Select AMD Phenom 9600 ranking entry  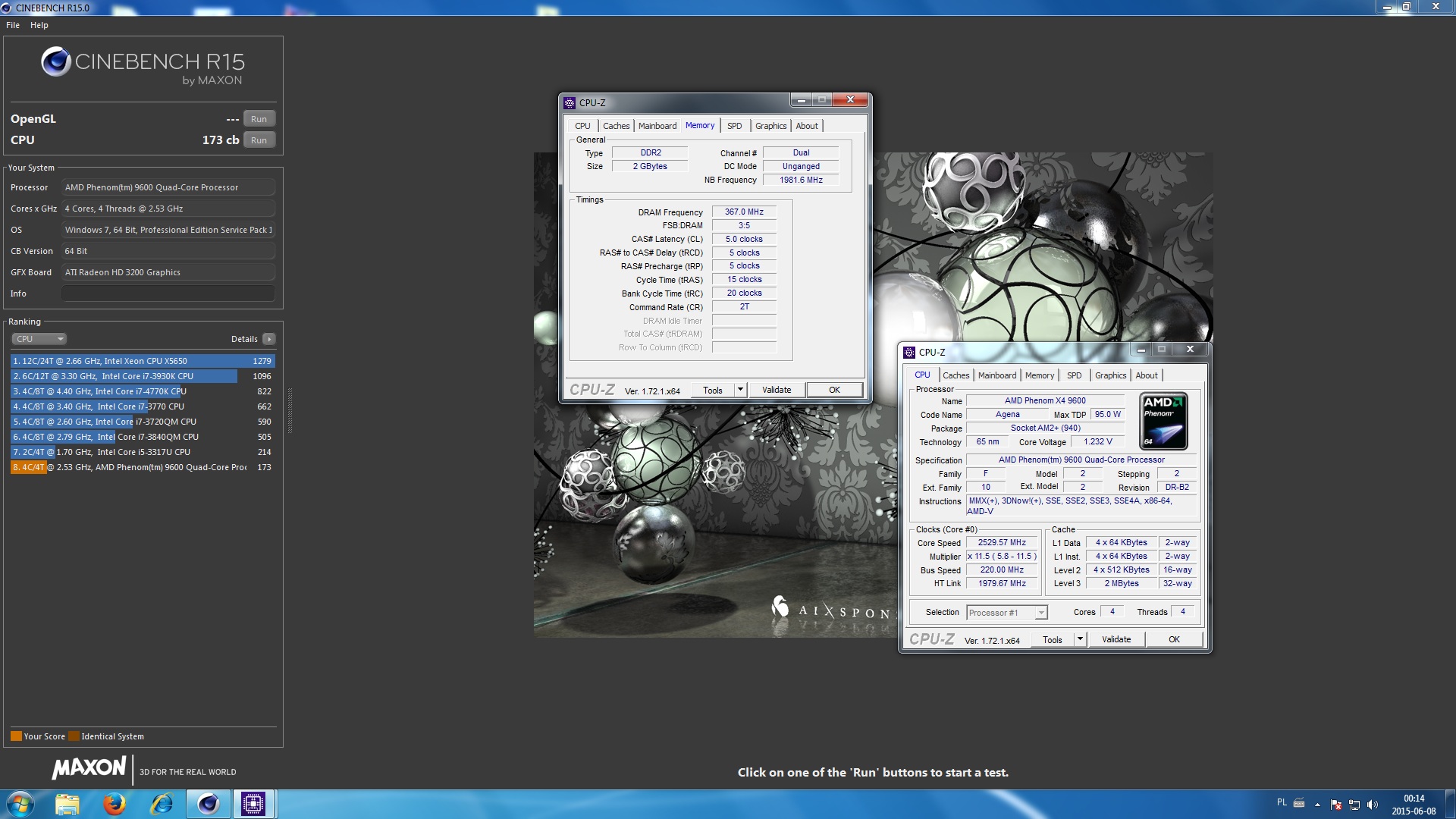143,467
